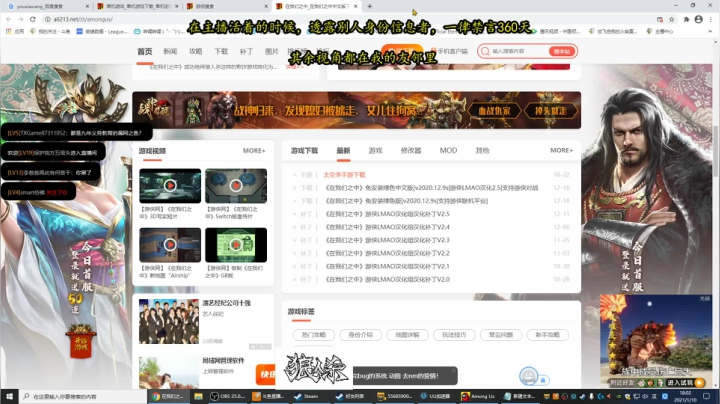Select the 游戏 tab in downloads
Screen dimensions: 720x404
(375, 151)
